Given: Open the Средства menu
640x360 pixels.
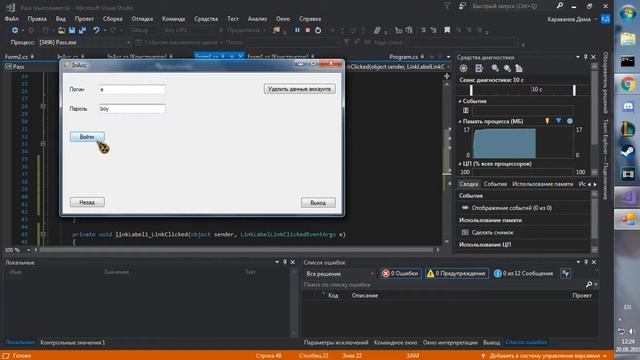Looking at the screenshot, I should pos(206,19).
